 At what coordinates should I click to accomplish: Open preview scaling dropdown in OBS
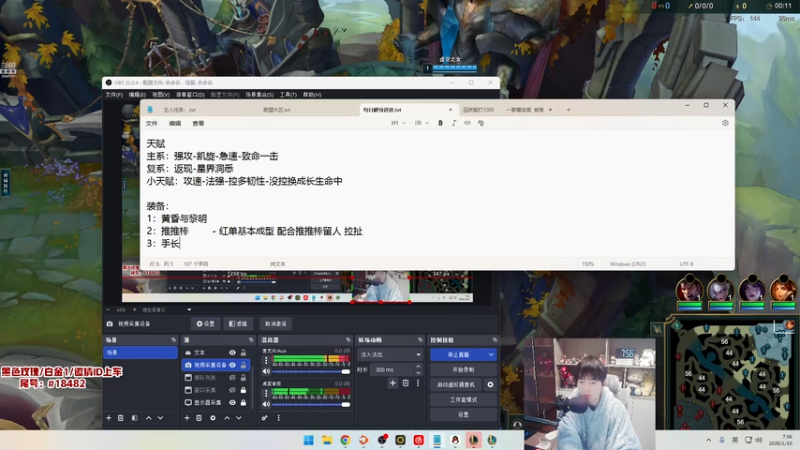click(x=189, y=310)
